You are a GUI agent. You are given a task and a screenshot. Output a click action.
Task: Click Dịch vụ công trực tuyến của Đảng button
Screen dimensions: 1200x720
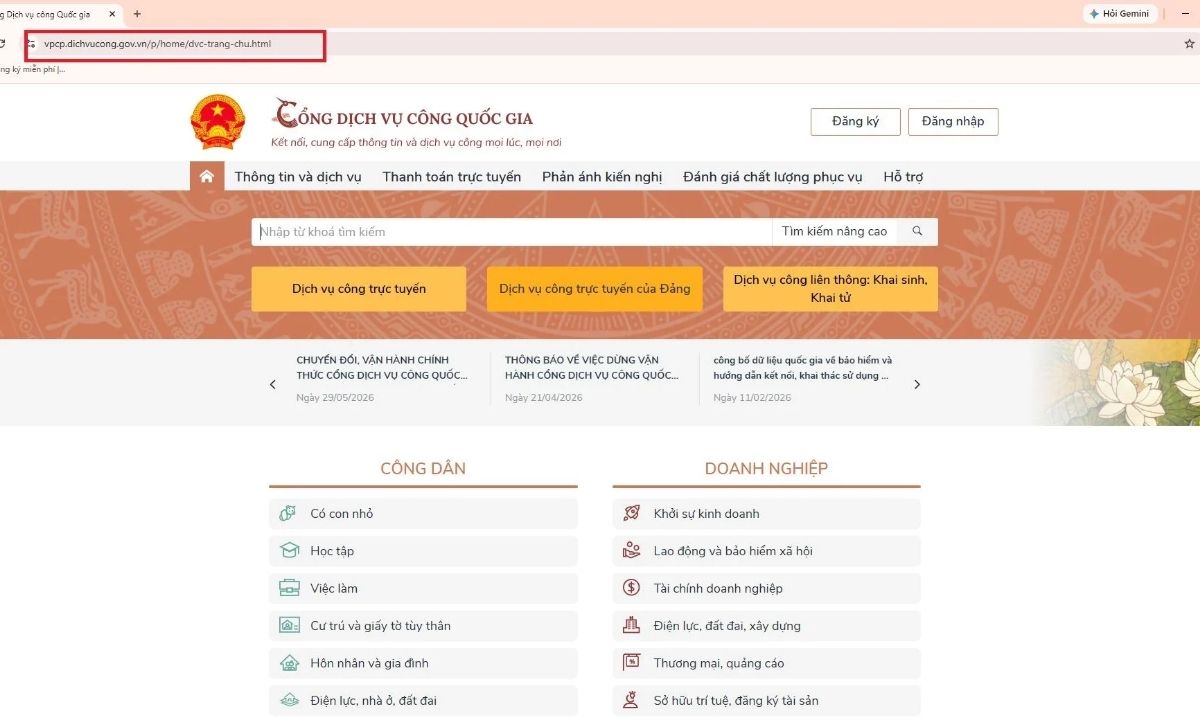click(595, 289)
